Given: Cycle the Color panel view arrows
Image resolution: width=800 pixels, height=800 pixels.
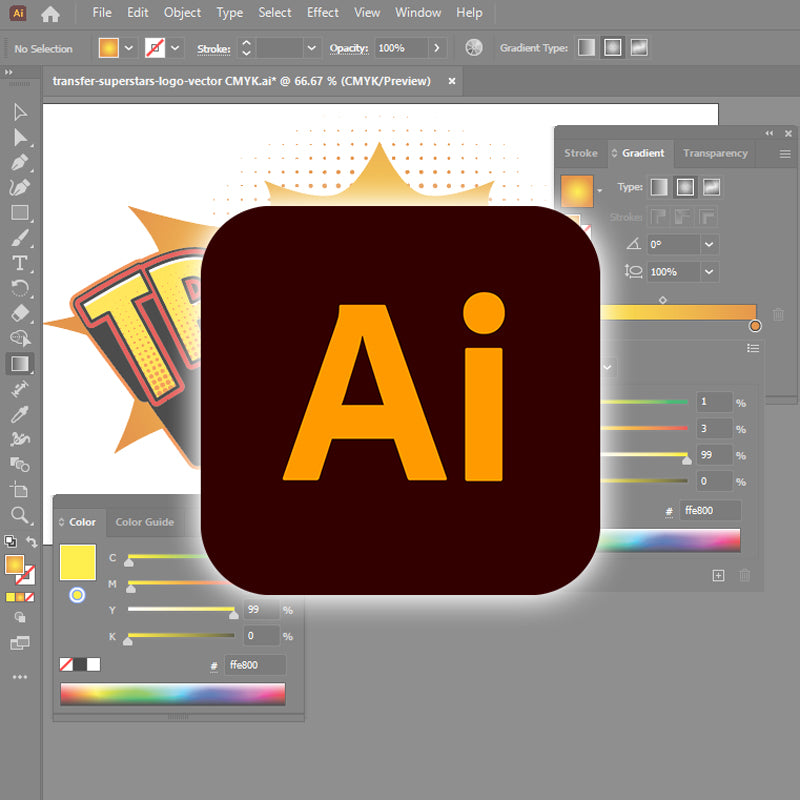Looking at the screenshot, I should pyautogui.click(x=62, y=522).
